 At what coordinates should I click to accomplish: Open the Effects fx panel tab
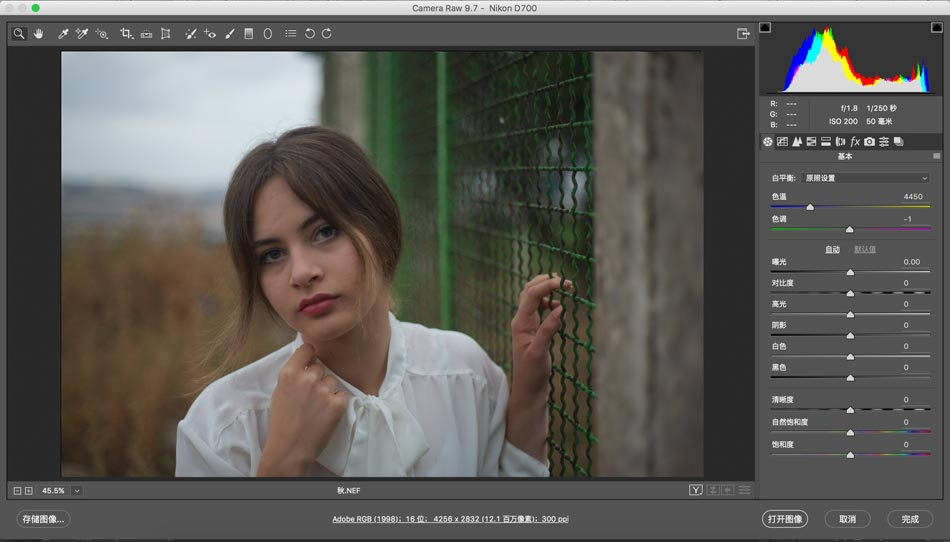click(x=855, y=142)
